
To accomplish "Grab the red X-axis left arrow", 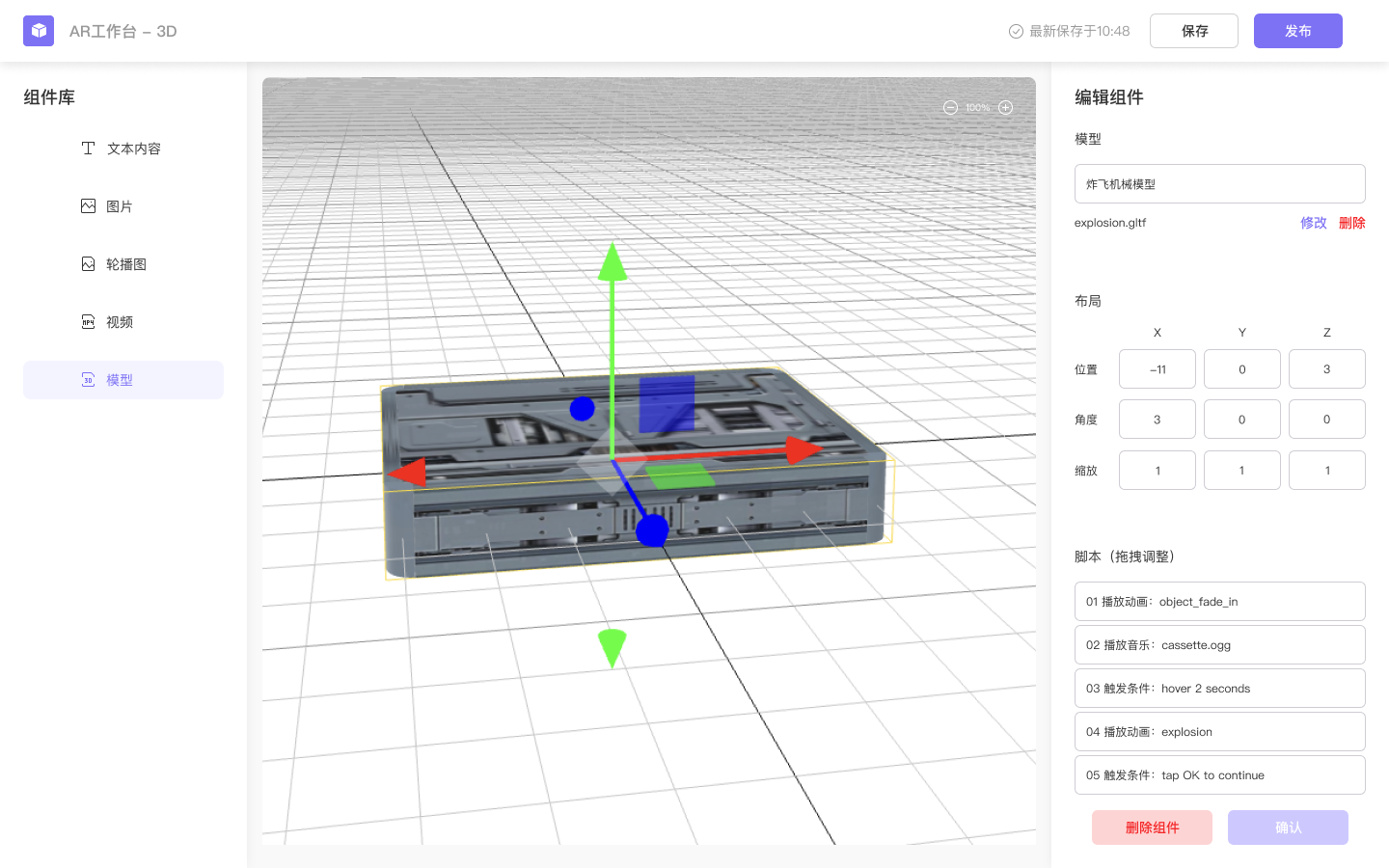I will click(x=407, y=473).
